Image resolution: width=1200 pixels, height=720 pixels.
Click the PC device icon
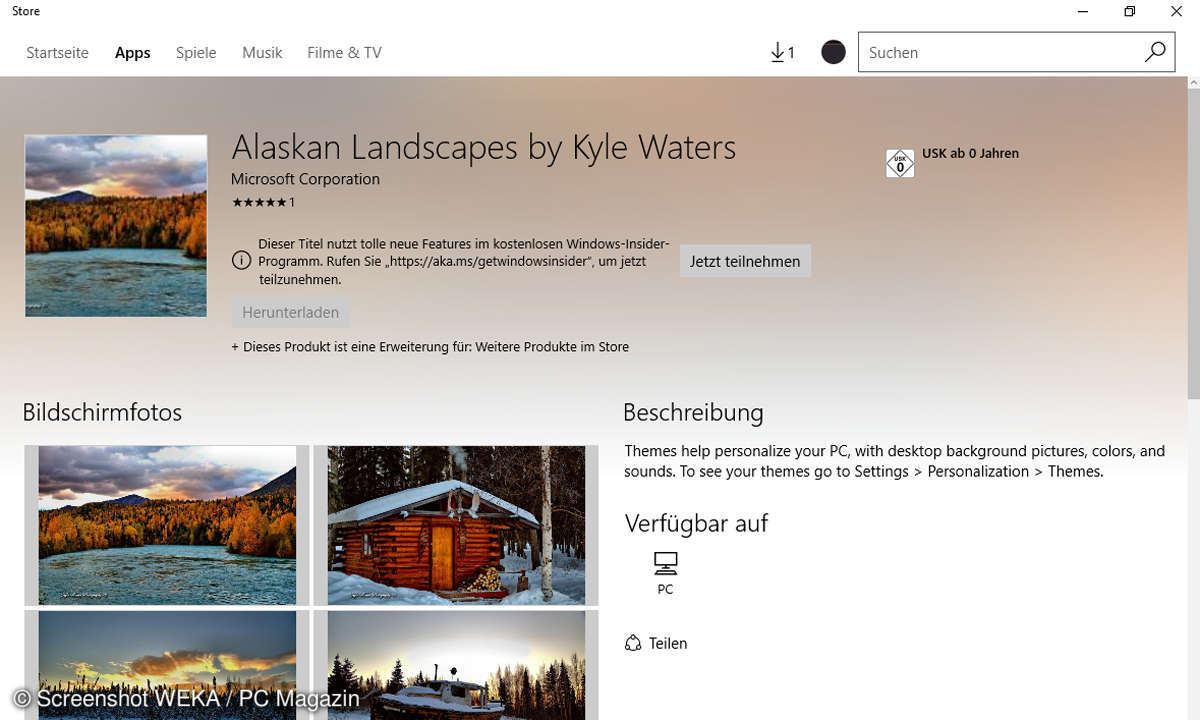tap(666, 563)
